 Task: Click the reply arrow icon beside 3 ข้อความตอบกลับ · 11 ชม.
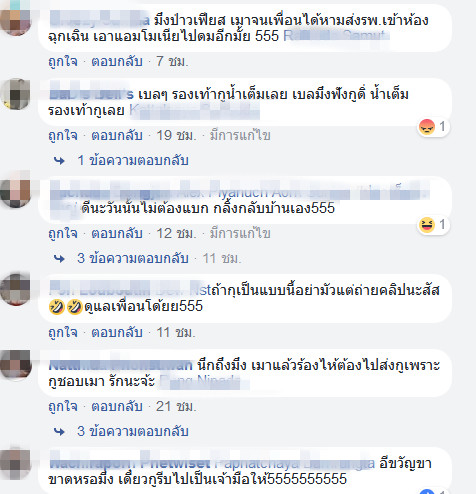point(59,259)
